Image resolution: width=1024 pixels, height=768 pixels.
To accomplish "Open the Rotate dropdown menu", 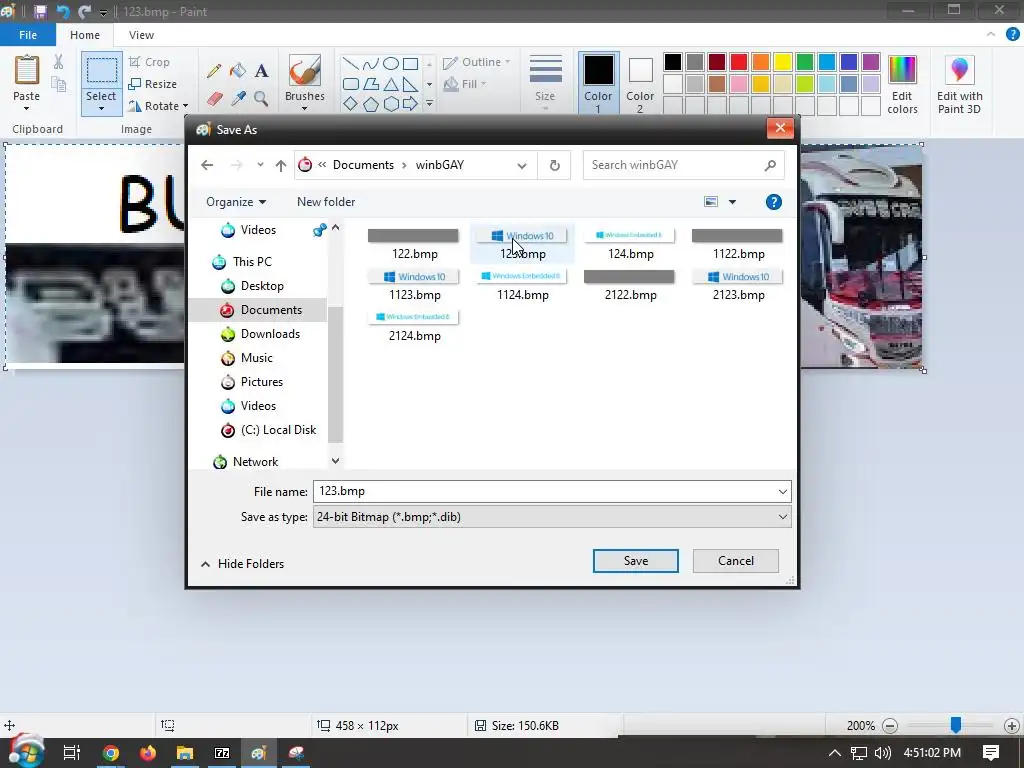I will (x=185, y=106).
